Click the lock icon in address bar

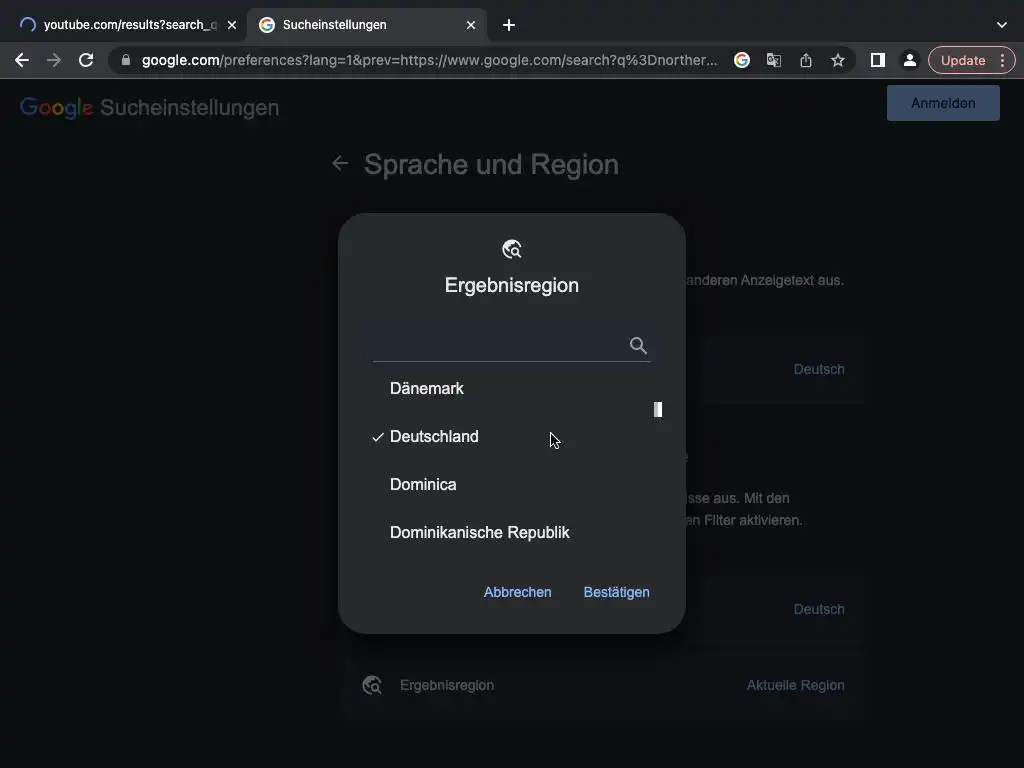126,60
